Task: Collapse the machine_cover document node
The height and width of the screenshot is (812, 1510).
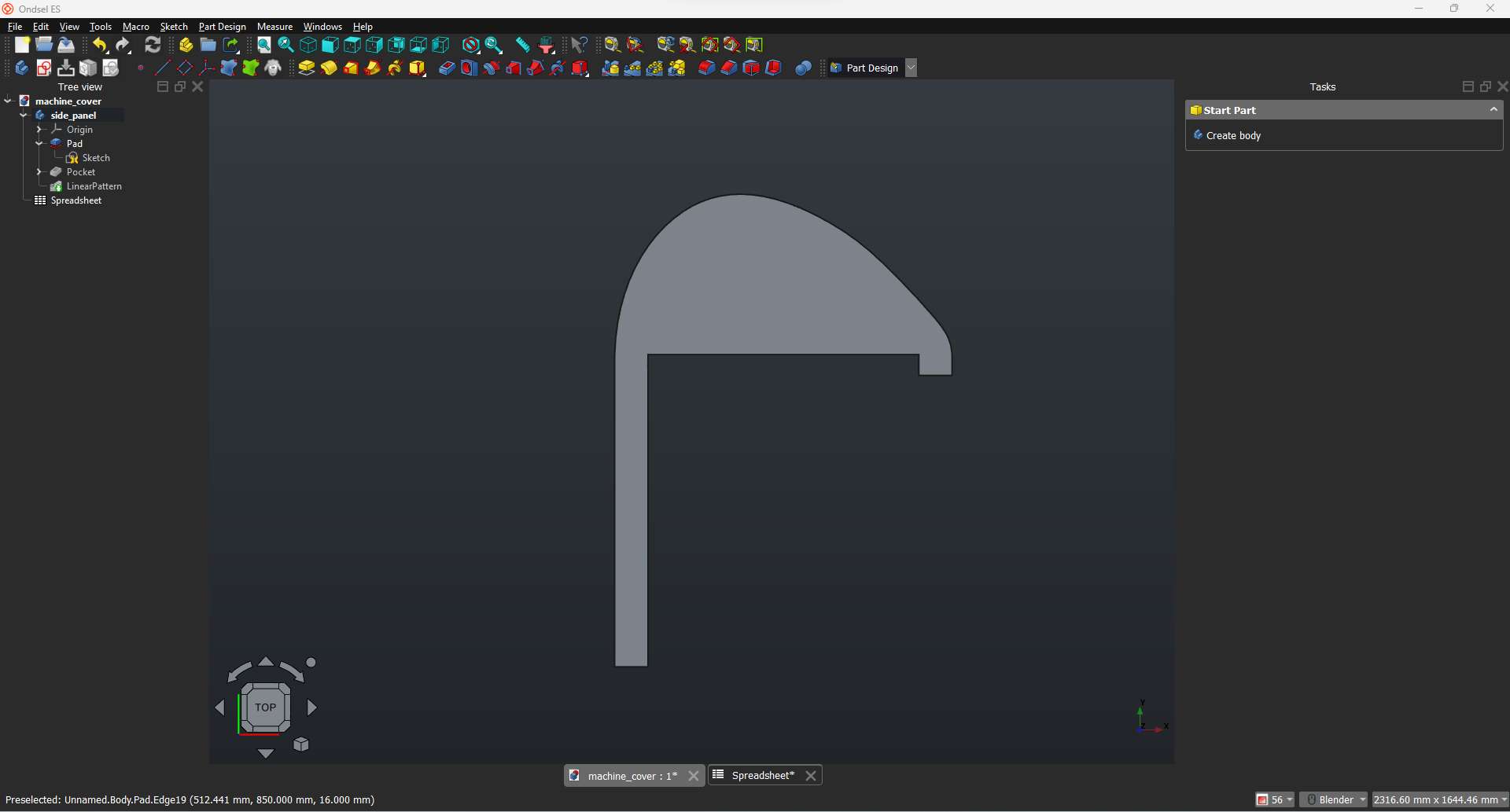Action: (8, 101)
